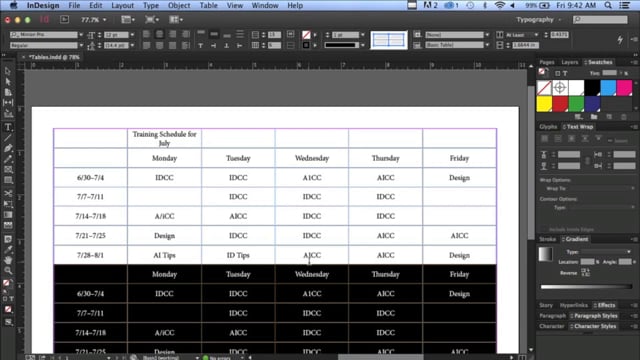Select the Note tool

(x=8, y=239)
